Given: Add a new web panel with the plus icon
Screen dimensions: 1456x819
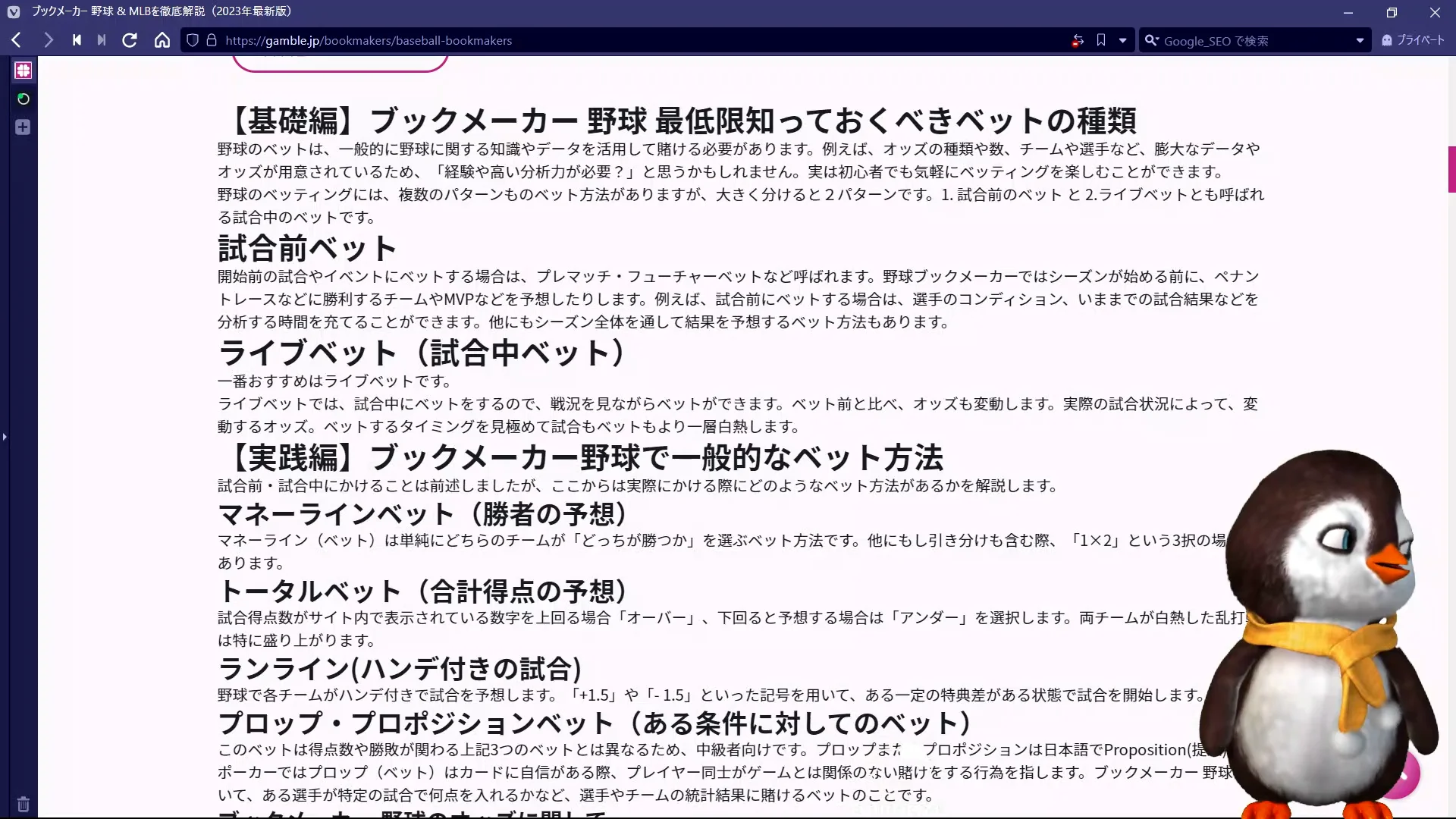Looking at the screenshot, I should 23,127.
